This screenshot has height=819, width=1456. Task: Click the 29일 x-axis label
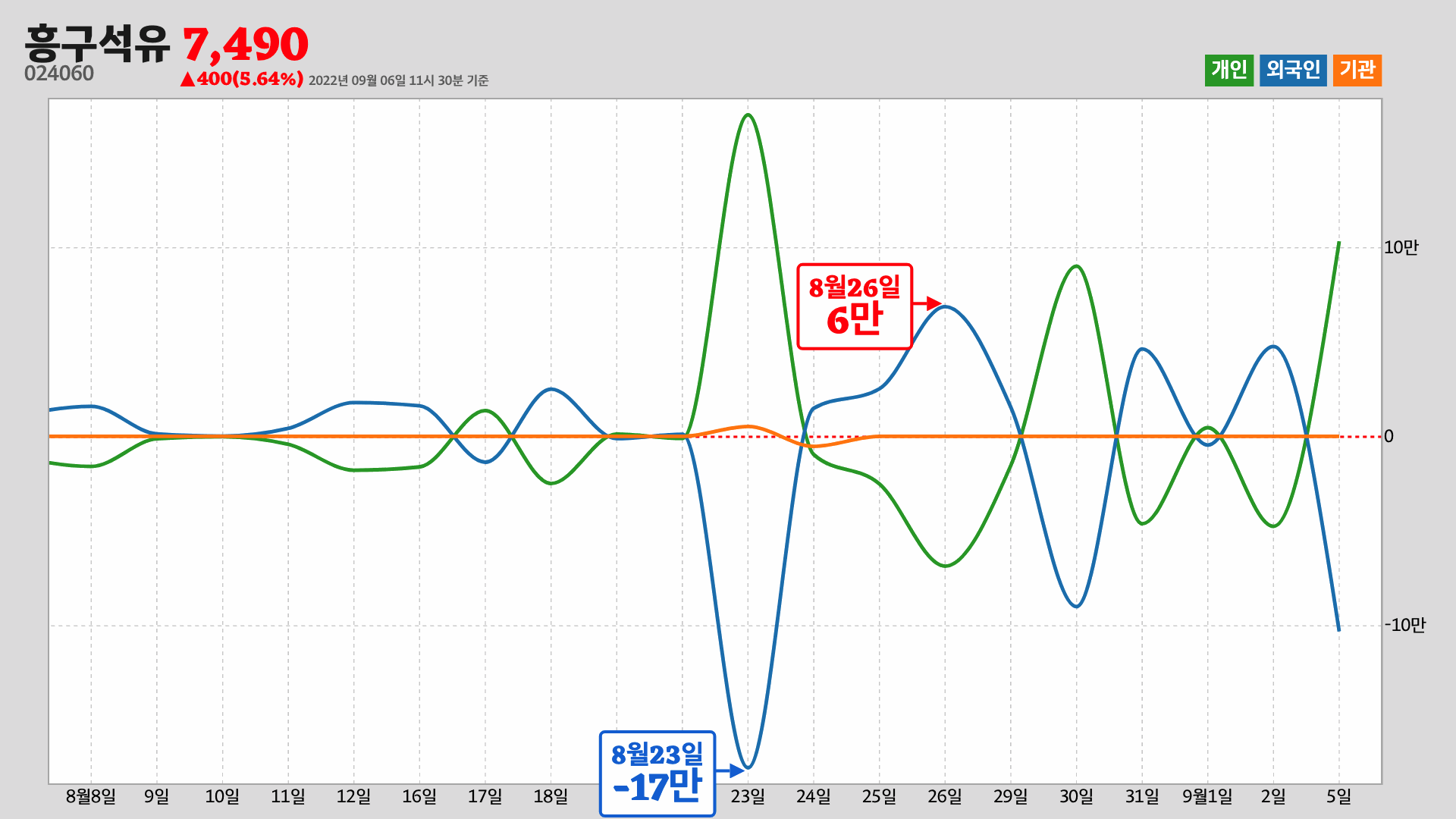pyautogui.click(x=1011, y=796)
